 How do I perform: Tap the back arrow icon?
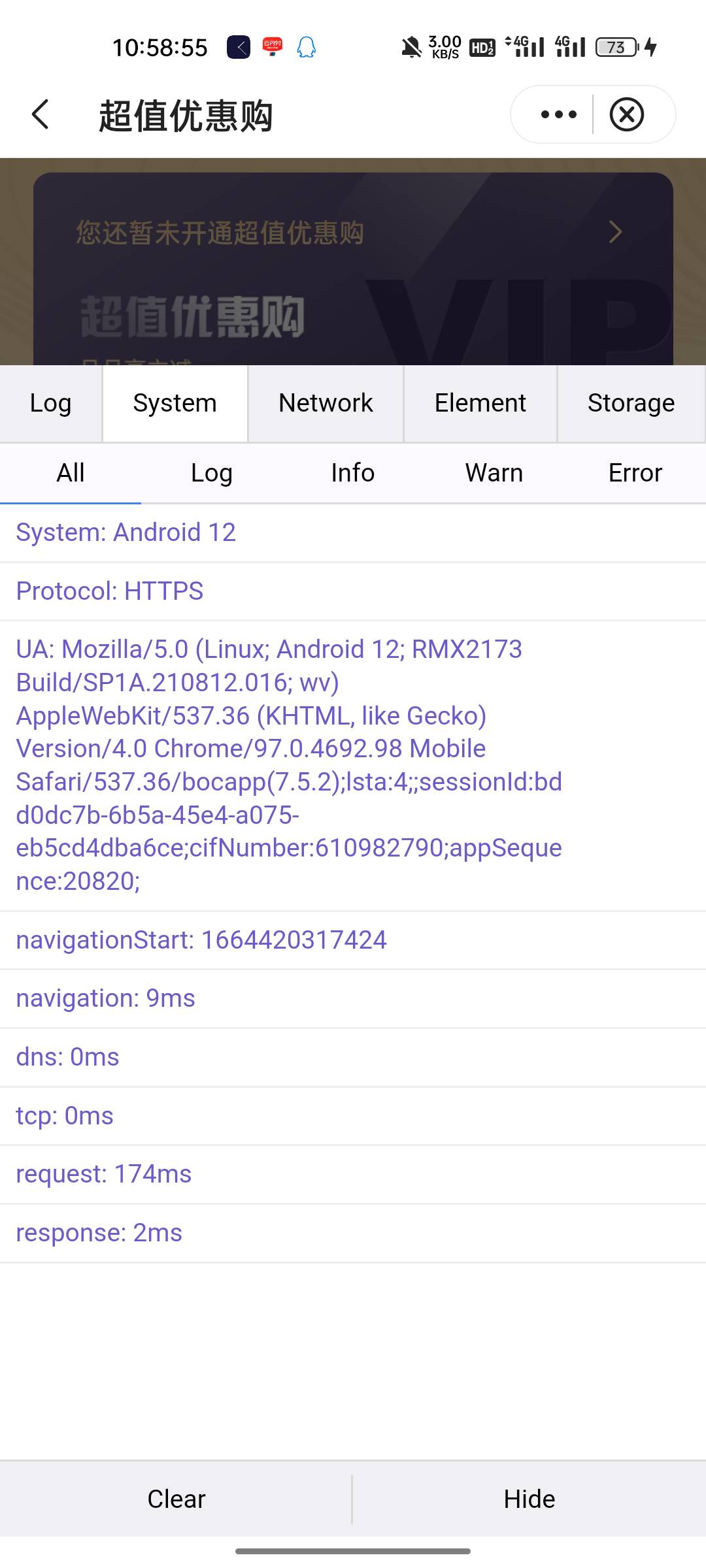click(41, 114)
